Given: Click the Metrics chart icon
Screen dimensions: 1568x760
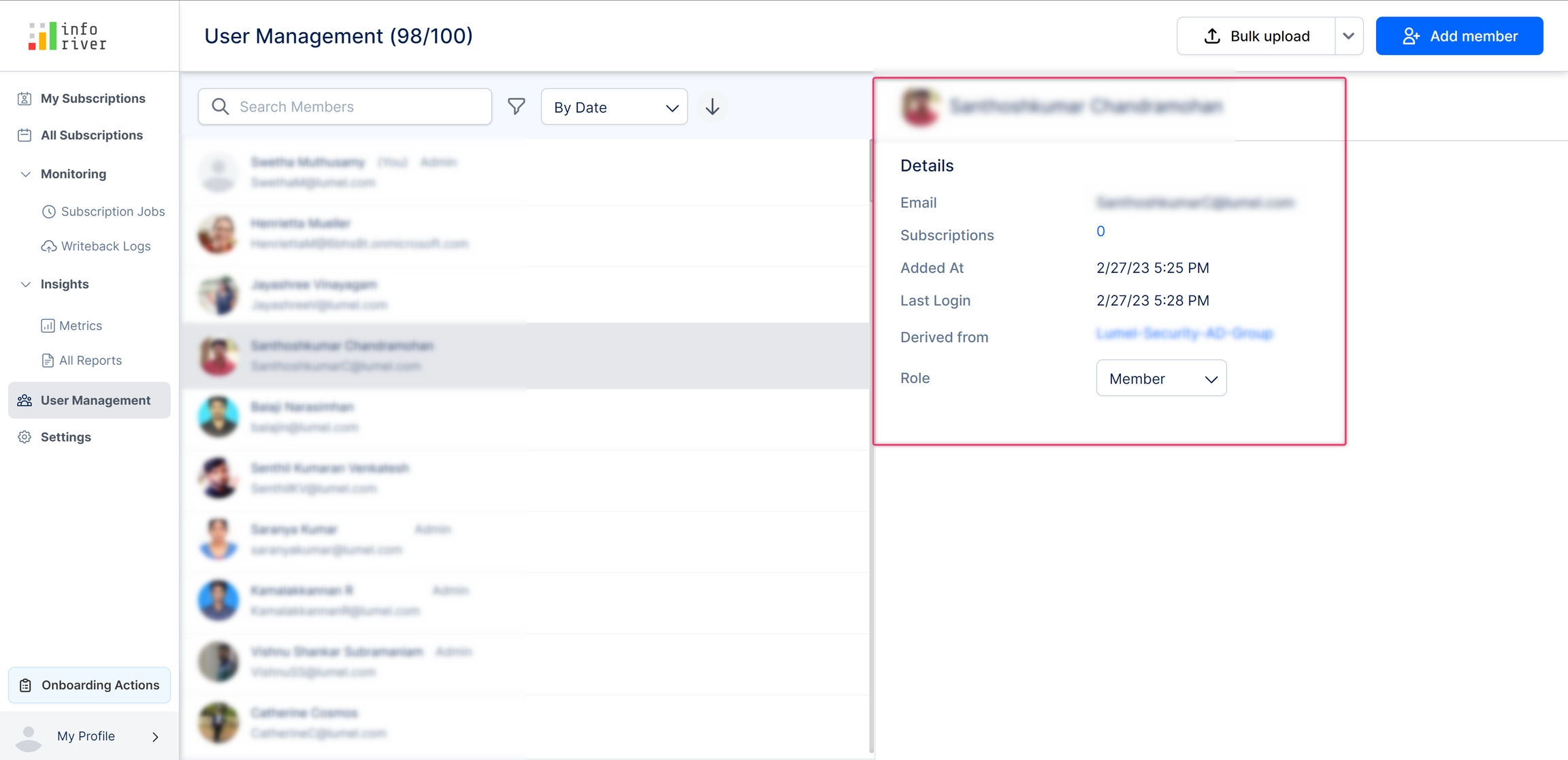Looking at the screenshot, I should point(48,326).
